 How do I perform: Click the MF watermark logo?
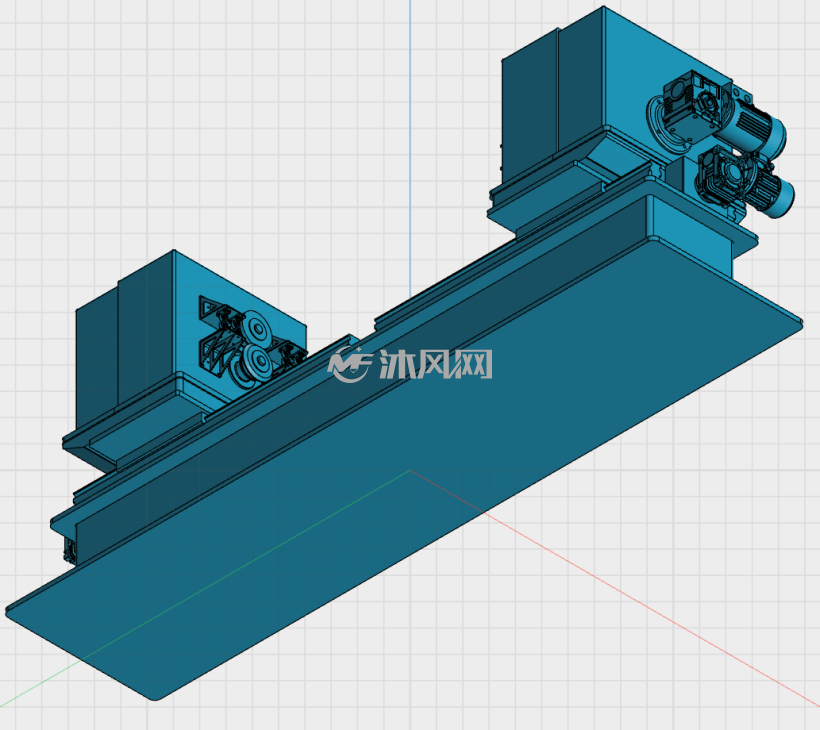[349, 364]
